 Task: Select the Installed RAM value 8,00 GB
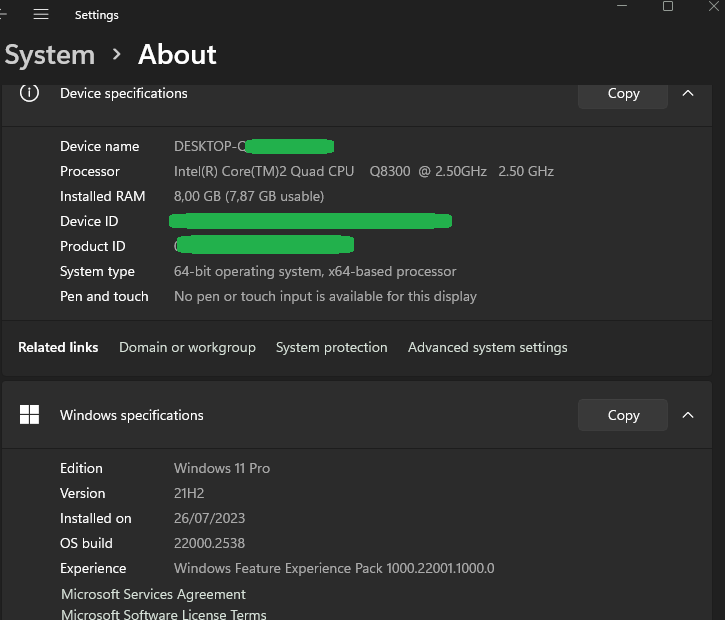(249, 196)
